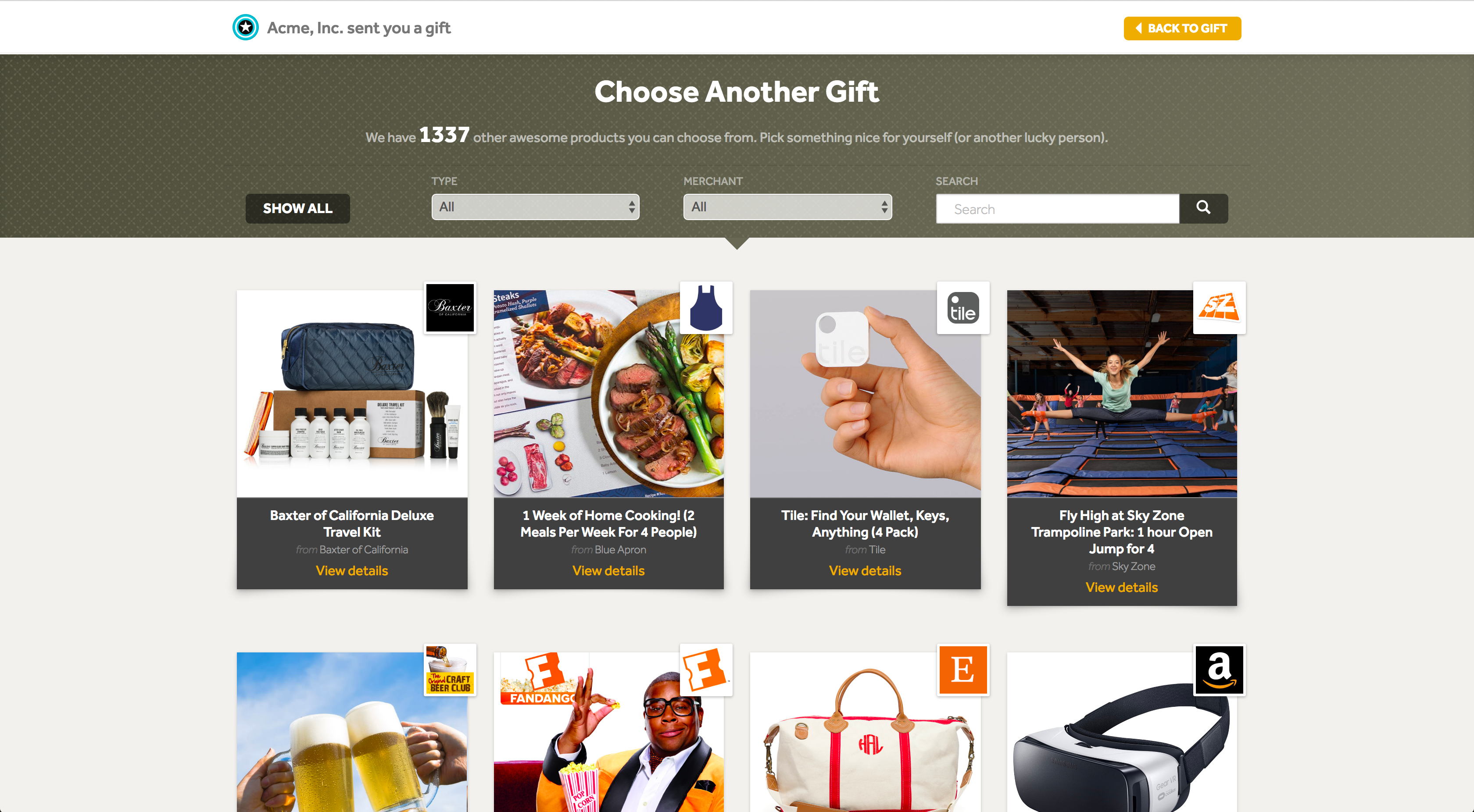
Task: Open the Blue Apron steak meal photo
Action: tap(608, 394)
